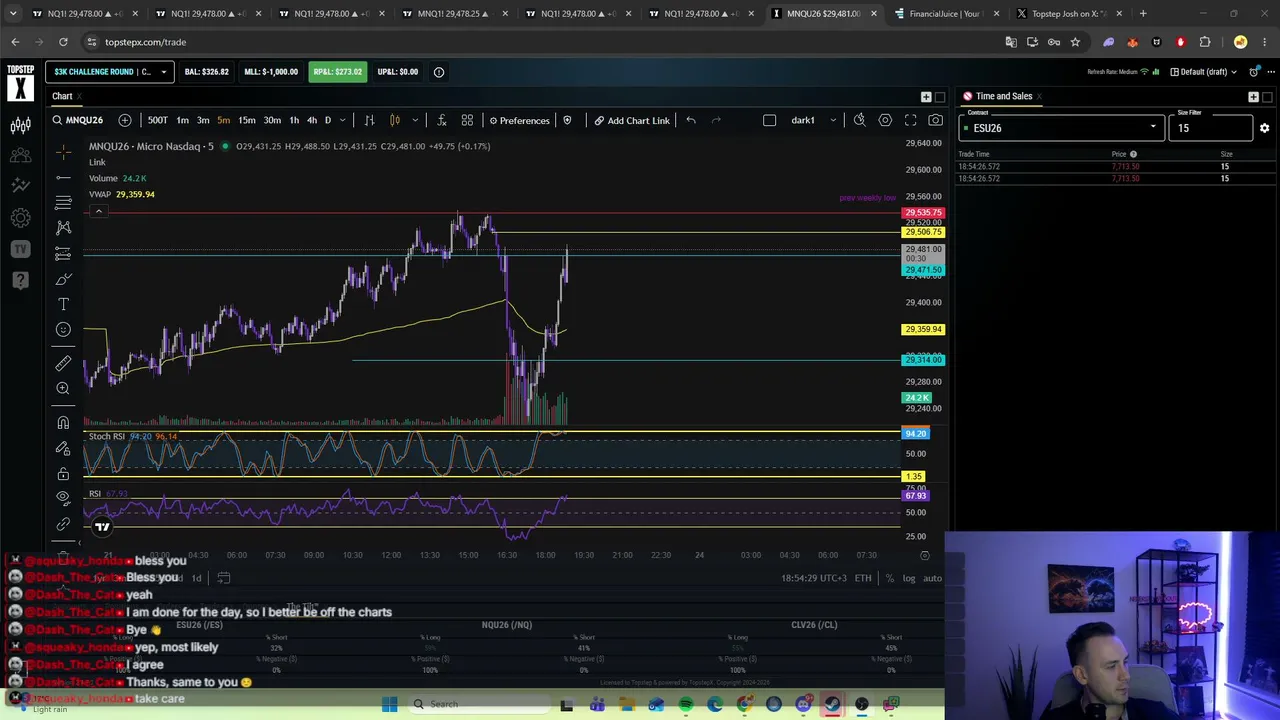The image size is (1280, 720).
Task: Toggle magnet mode for drawings
Action: pos(63,423)
